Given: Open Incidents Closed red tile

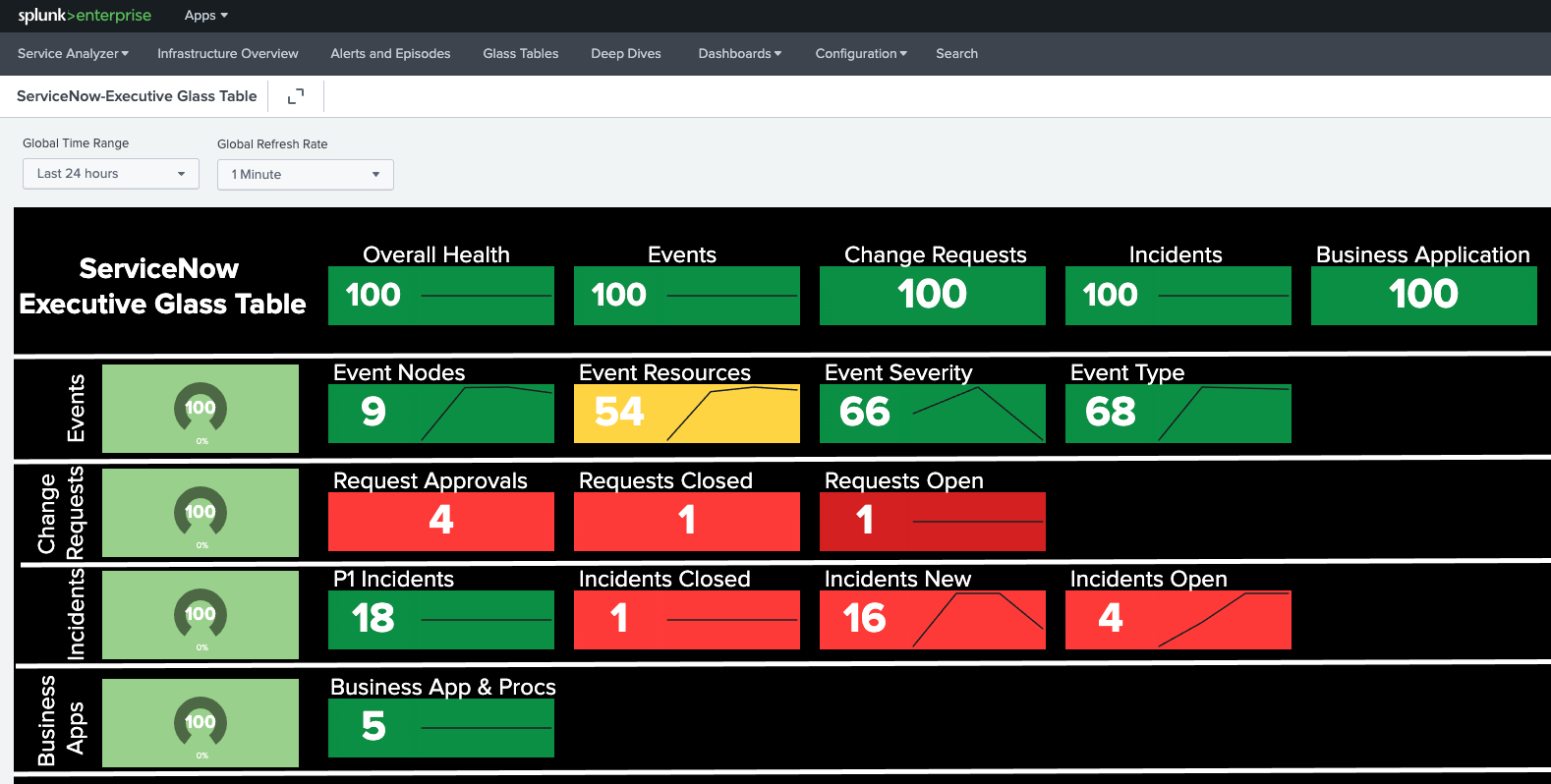Looking at the screenshot, I should pyautogui.click(x=687, y=620).
